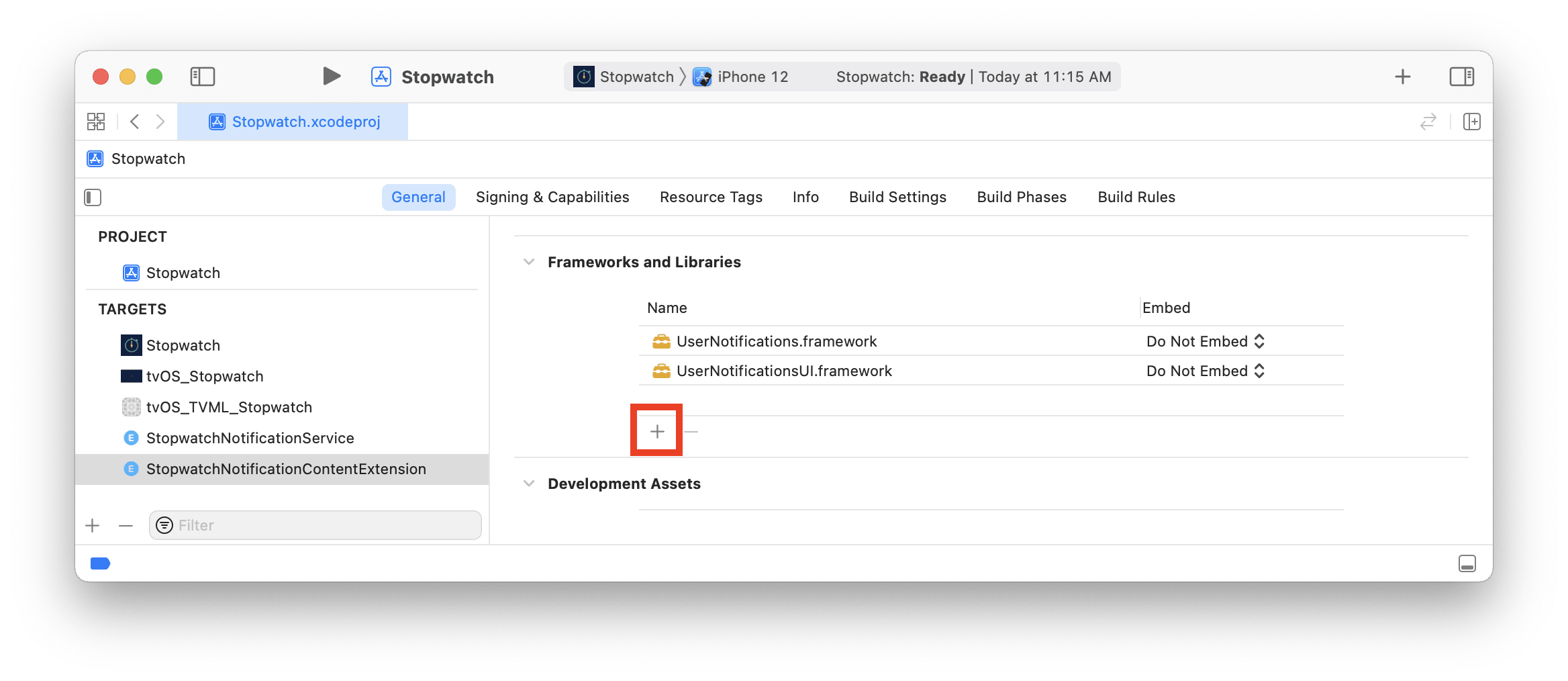Open the Embed dropdown for UserNotifications.framework
The height and width of the screenshot is (681, 1568).
point(1205,341)
